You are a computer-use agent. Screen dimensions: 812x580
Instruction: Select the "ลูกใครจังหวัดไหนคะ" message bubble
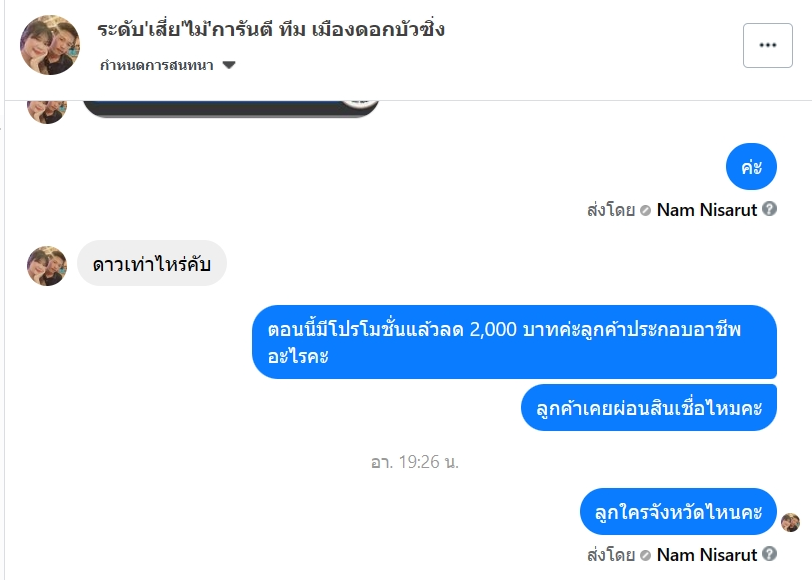click(678, 513)
